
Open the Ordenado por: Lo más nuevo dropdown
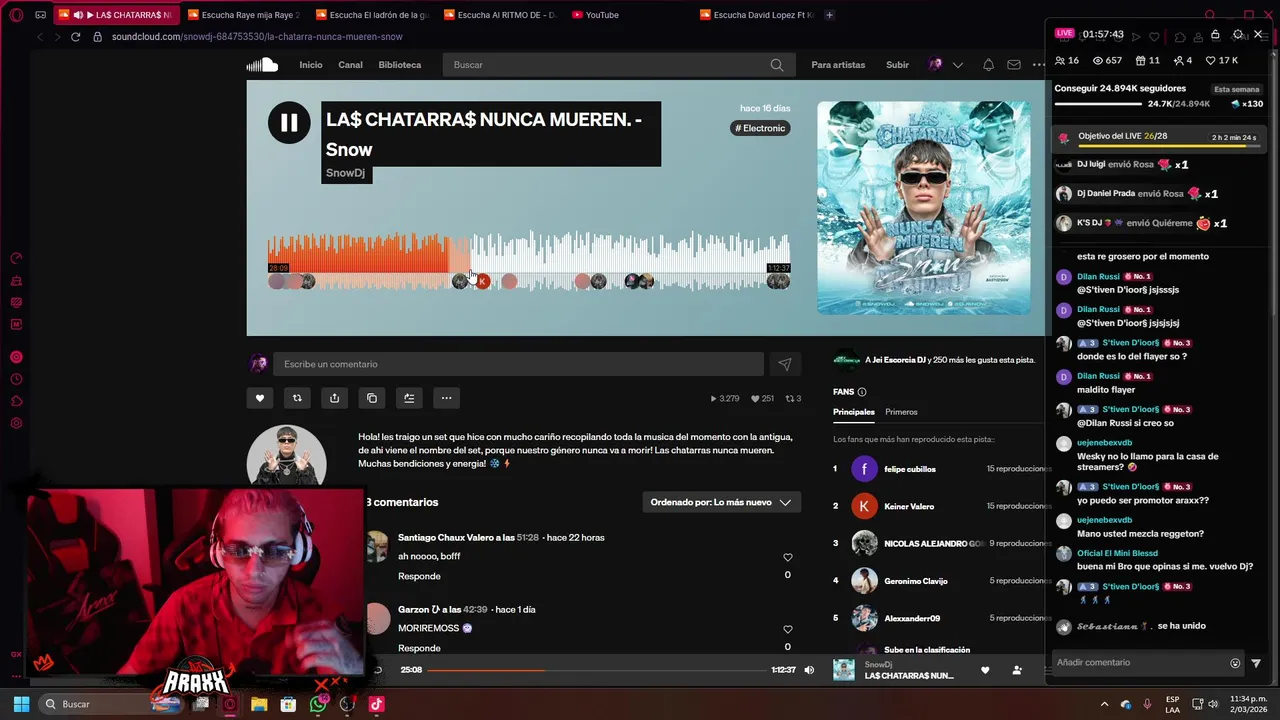721,502
